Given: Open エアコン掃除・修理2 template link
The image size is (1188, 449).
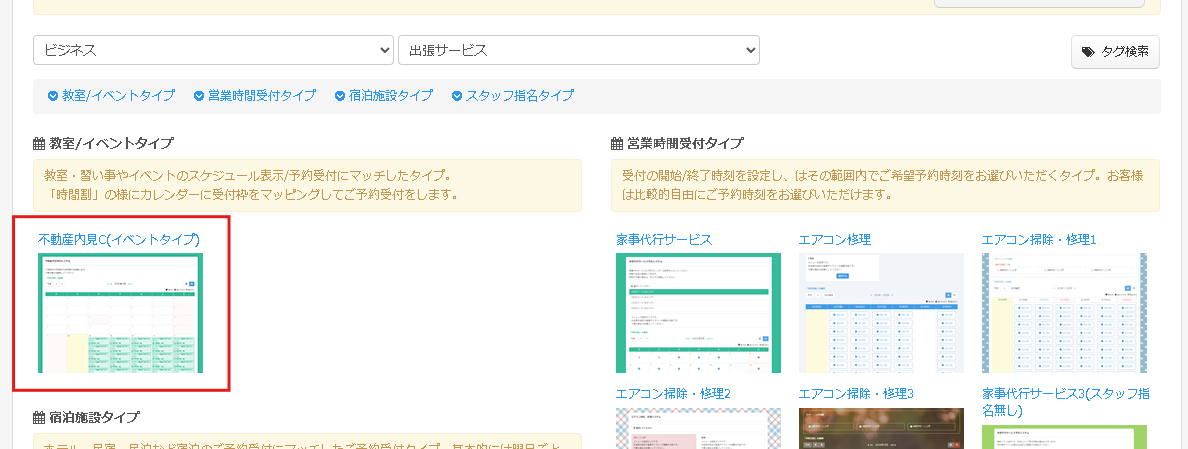Looking at the screenshot, I should coord(674,394).
